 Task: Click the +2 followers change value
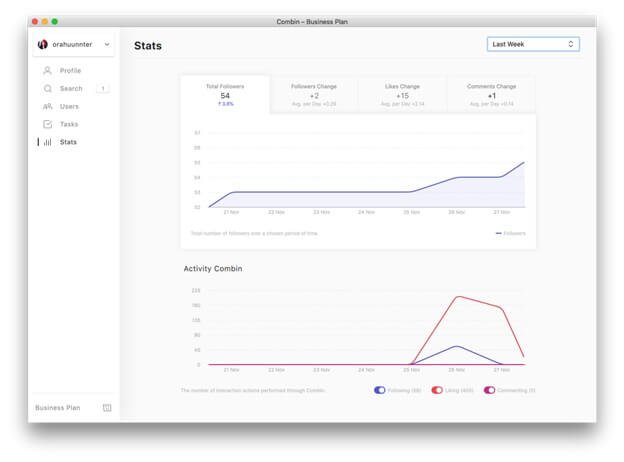[x=314, y=96]
